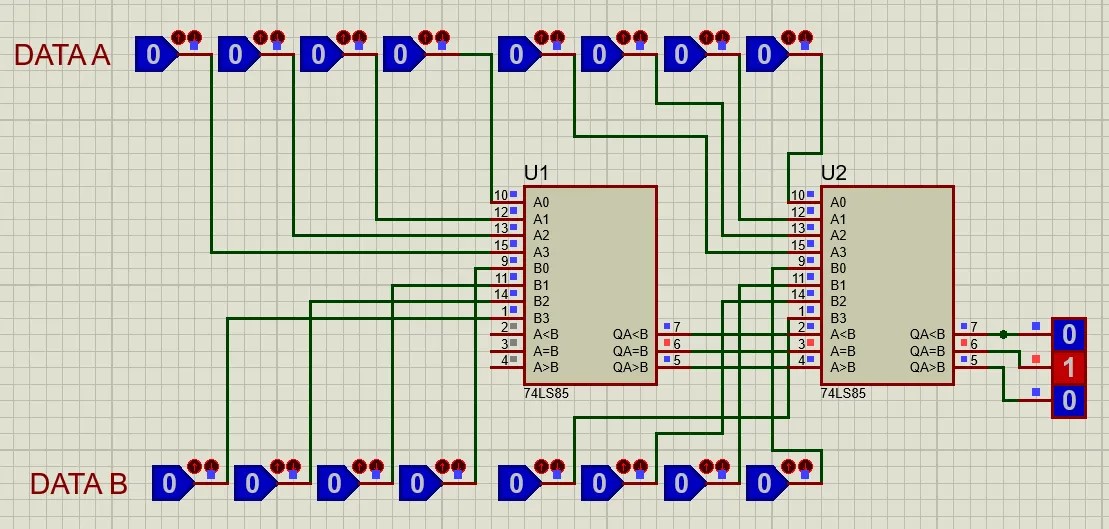Click up arrow on DATA A U2-A3 input
Image resolution: width=1109 pixels, height=529 pixels.
pyautogui.click(x=542, y=37)
